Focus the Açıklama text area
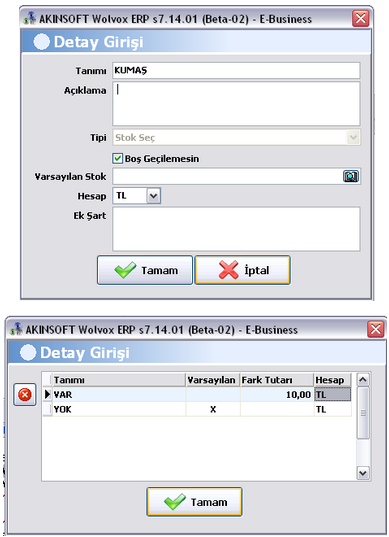Viewport: 389px width, 537px height. click(x=236, y=104)
